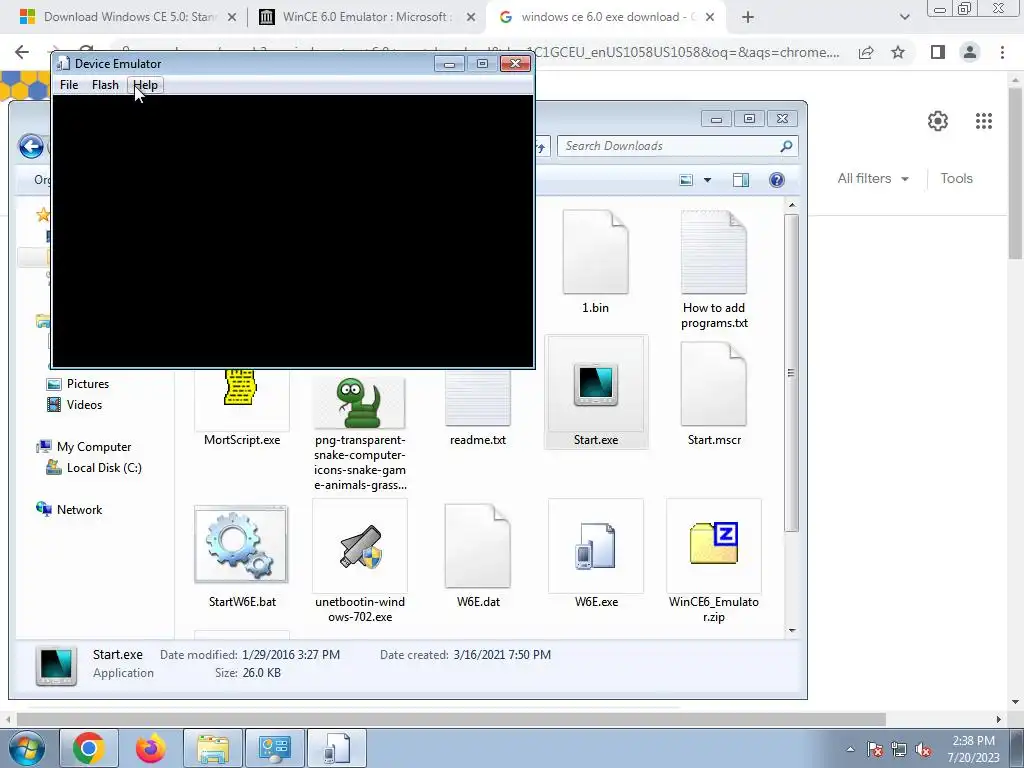Click the Explorer file list scroll up arrow
Viewport: 1024px width, 768px height.
792,206
